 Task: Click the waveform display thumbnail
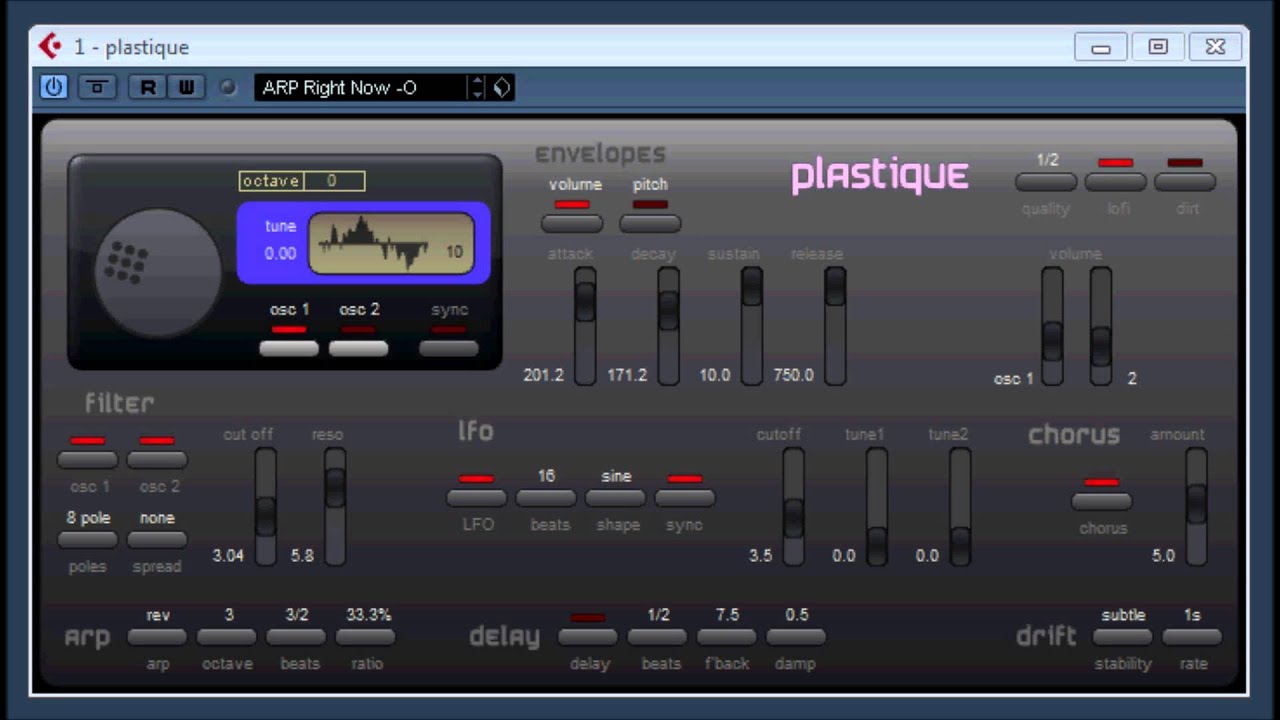pos(391,244)
